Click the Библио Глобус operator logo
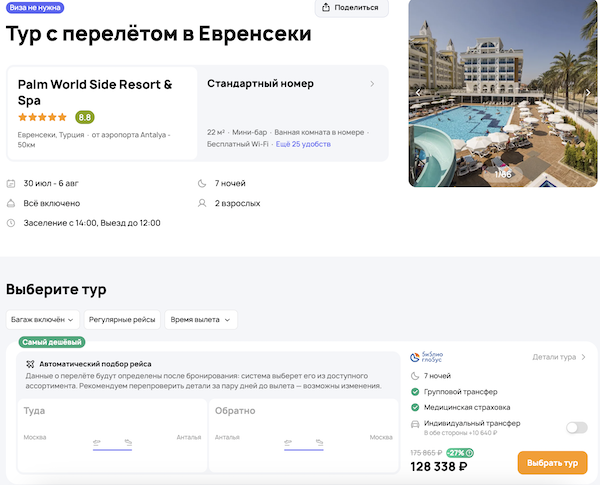 pyautogui.click(x=426, y=356)
